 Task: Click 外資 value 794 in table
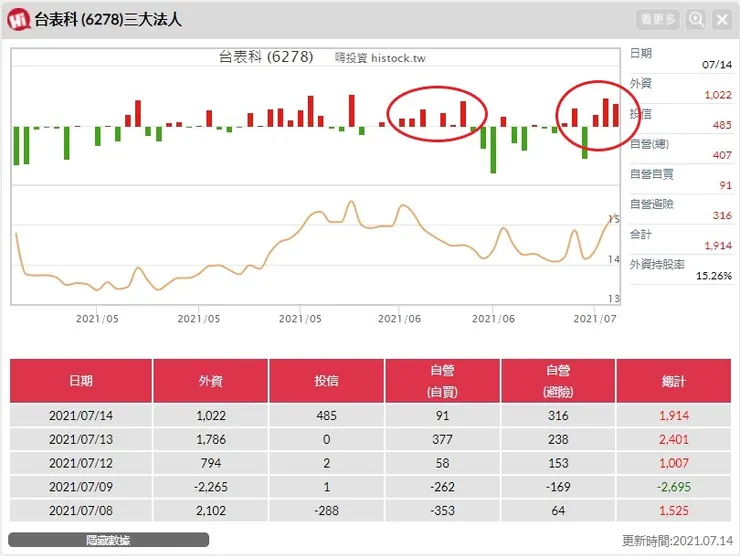pos(211,463)
